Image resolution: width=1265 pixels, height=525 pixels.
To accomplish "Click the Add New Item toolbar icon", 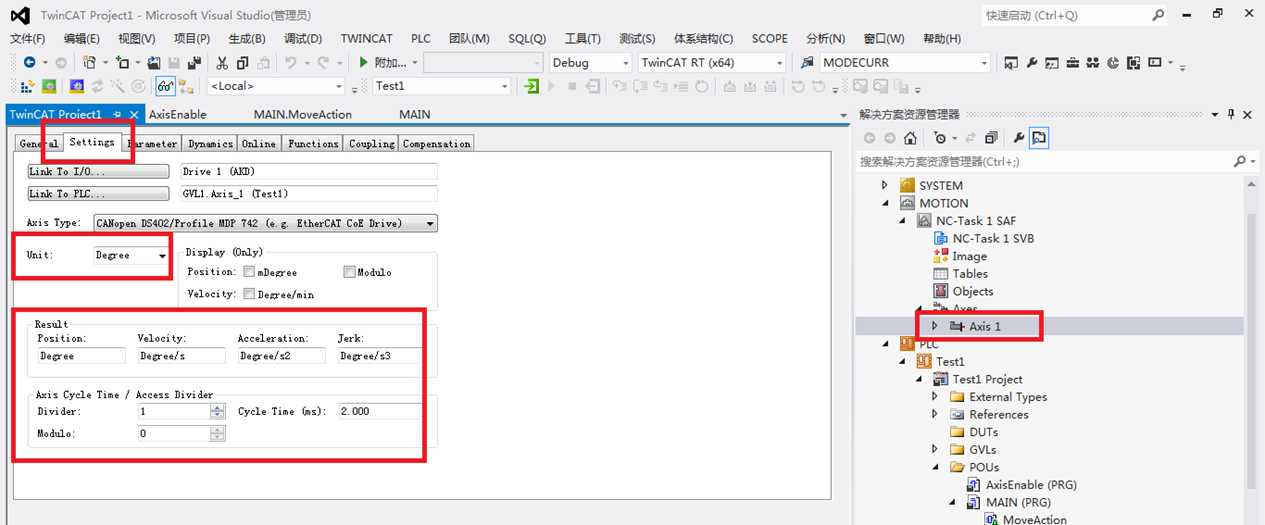I will [121, 62].
